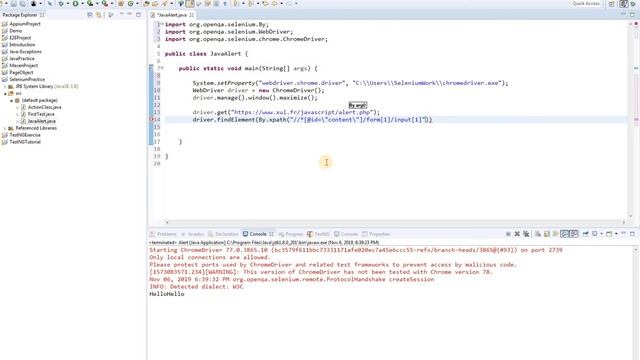640x360 pixels.
Task: Switch to the TestNG results tab
Action: 318,234
